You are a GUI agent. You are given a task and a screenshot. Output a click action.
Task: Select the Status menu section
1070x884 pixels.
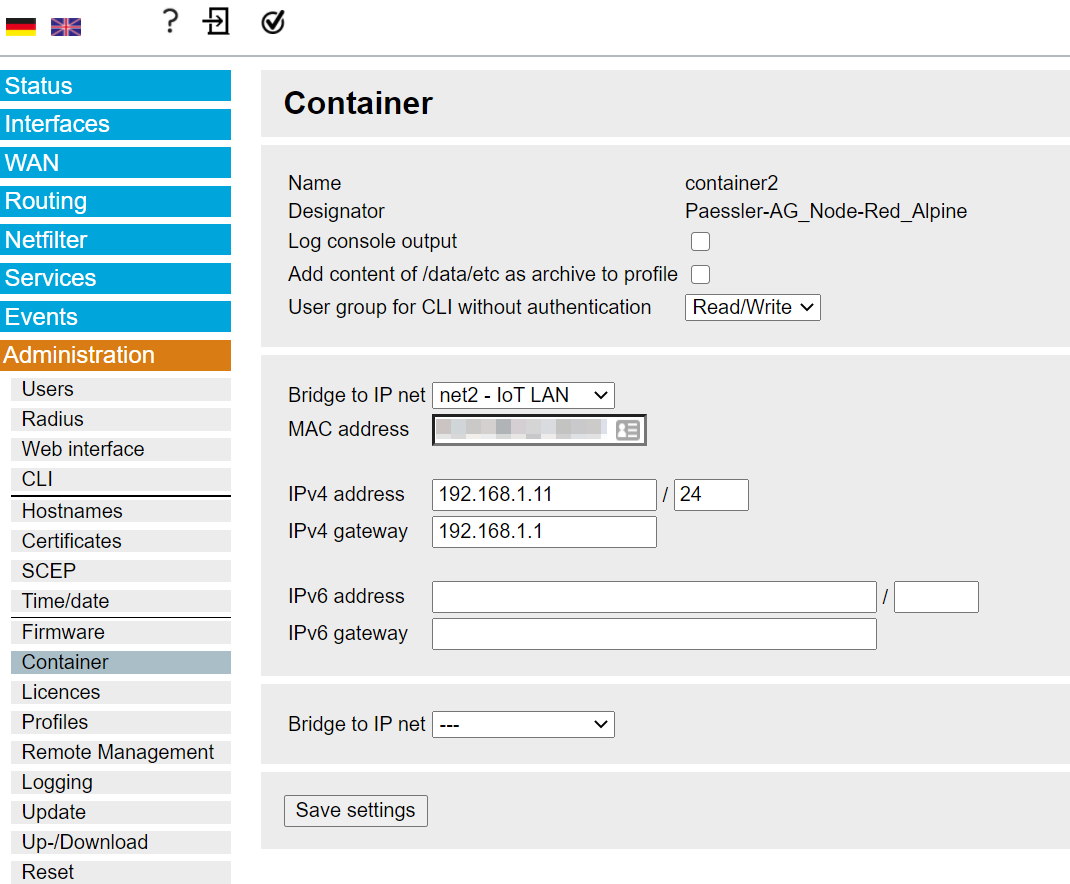pyautogui.click(x=115, y=86)
